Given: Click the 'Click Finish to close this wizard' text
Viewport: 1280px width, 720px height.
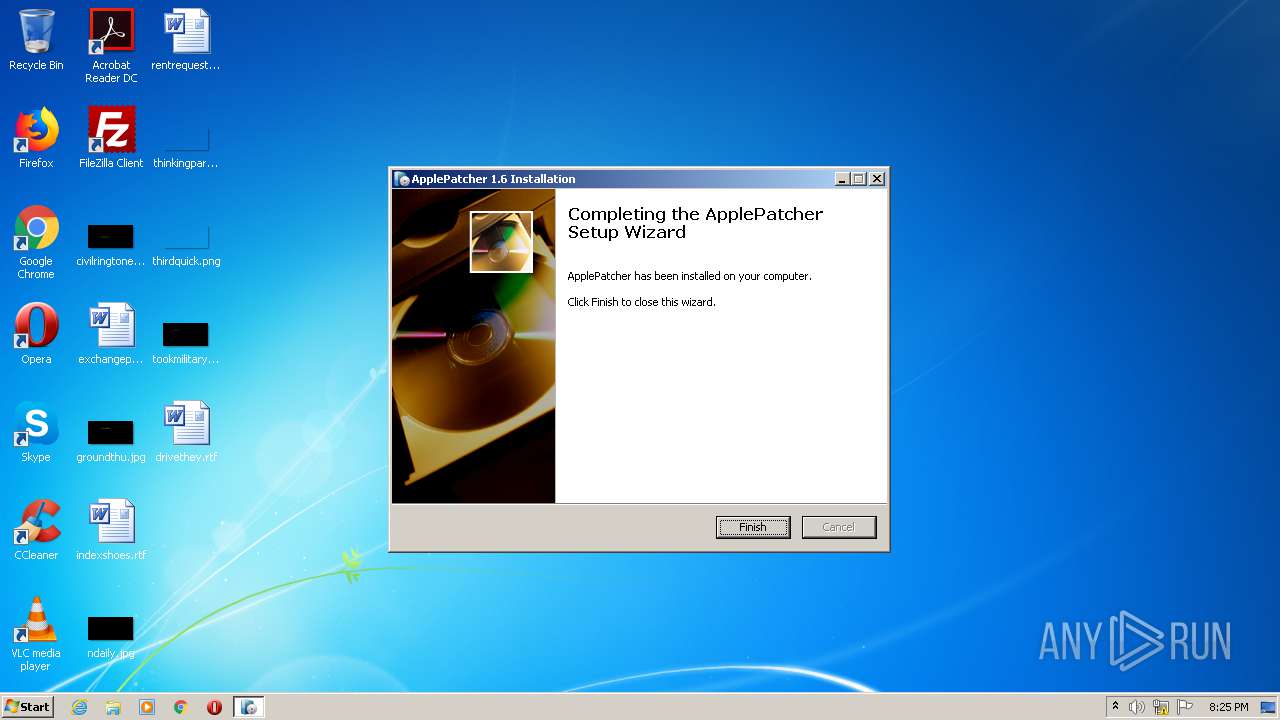Looking at the screenshot, I should (641, 302).
